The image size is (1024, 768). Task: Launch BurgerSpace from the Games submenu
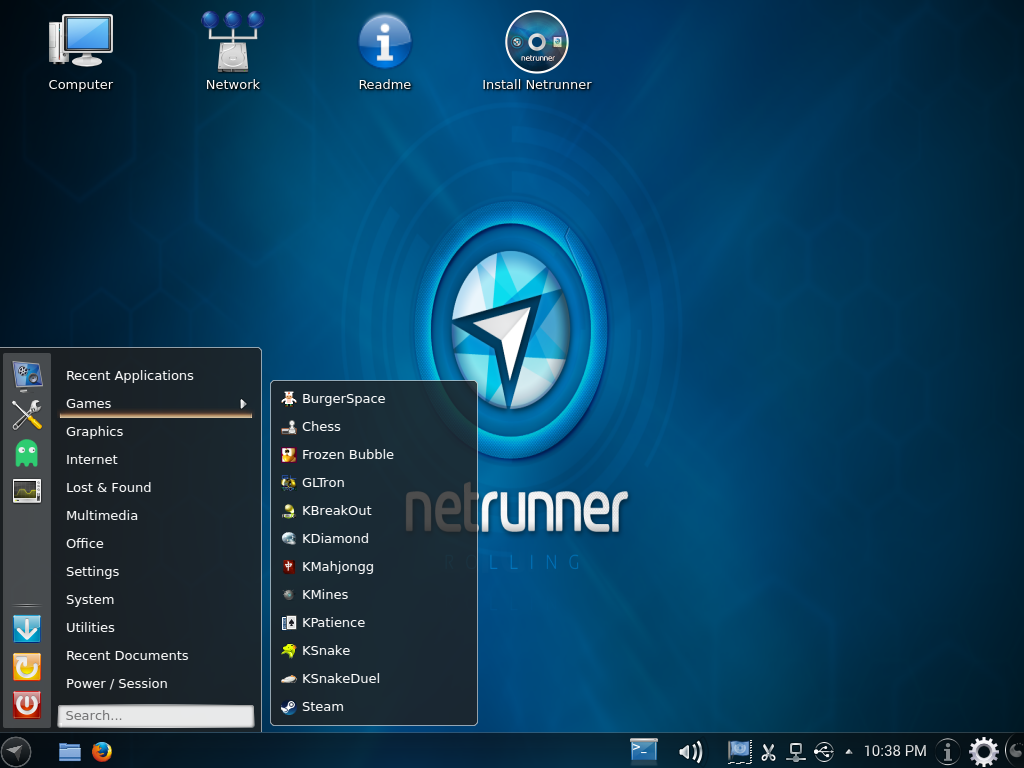(374, 398)
